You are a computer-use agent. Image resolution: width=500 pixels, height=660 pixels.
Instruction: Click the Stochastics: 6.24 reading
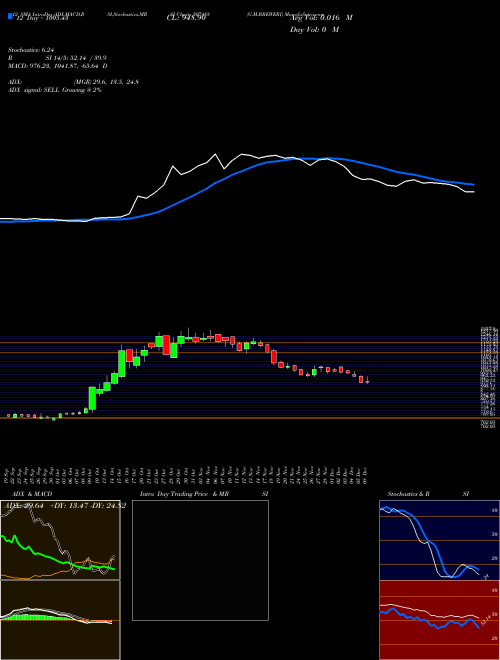[x=31, y=50]
